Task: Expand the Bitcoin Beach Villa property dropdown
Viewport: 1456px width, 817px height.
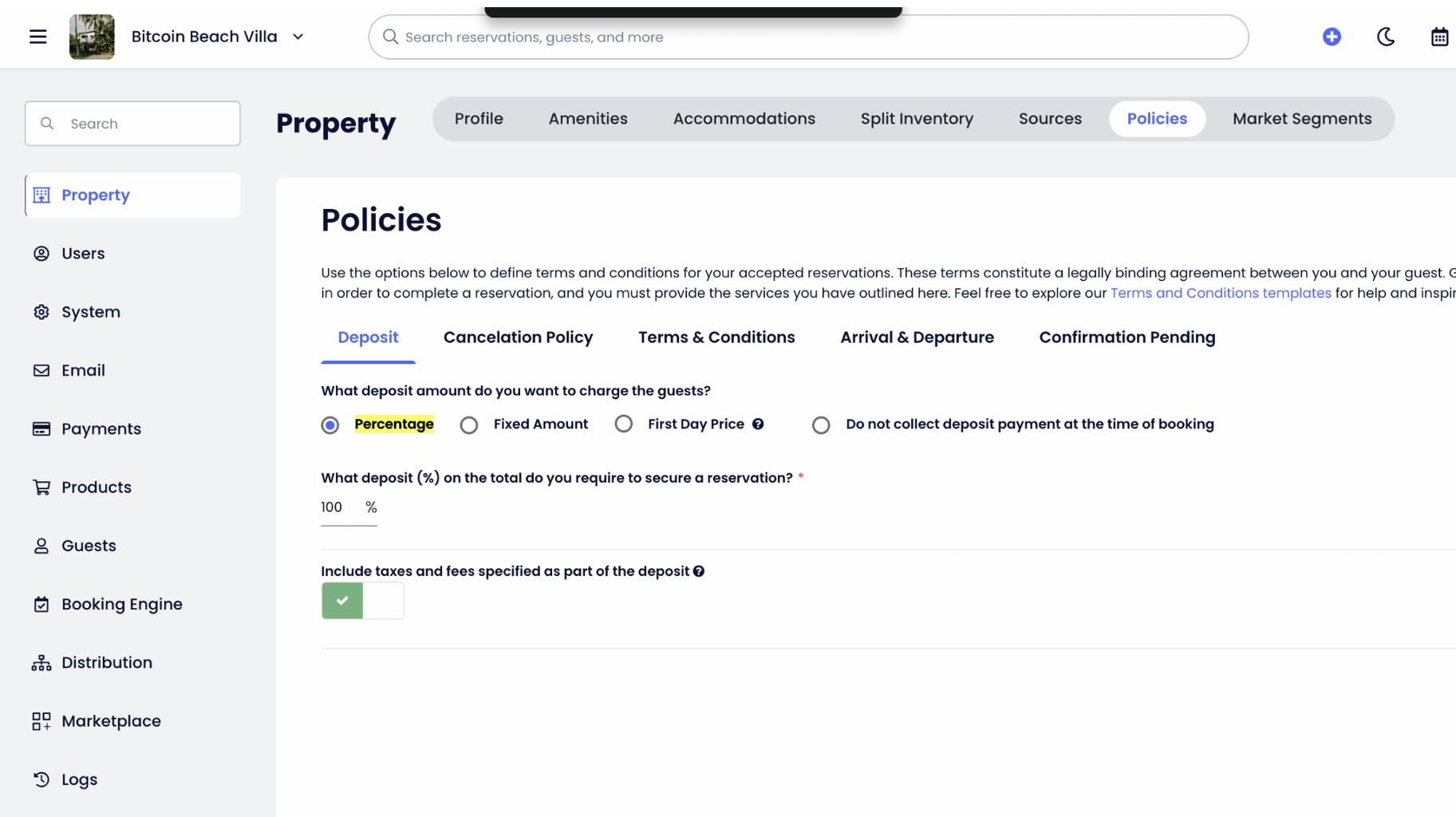Action: tap(298, 37)
